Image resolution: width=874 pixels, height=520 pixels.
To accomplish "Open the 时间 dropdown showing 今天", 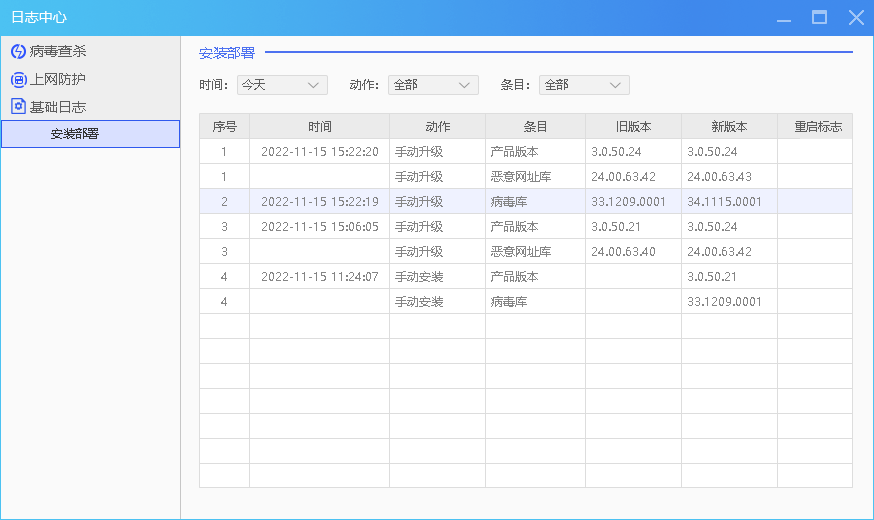I will [x=282, y=85].
